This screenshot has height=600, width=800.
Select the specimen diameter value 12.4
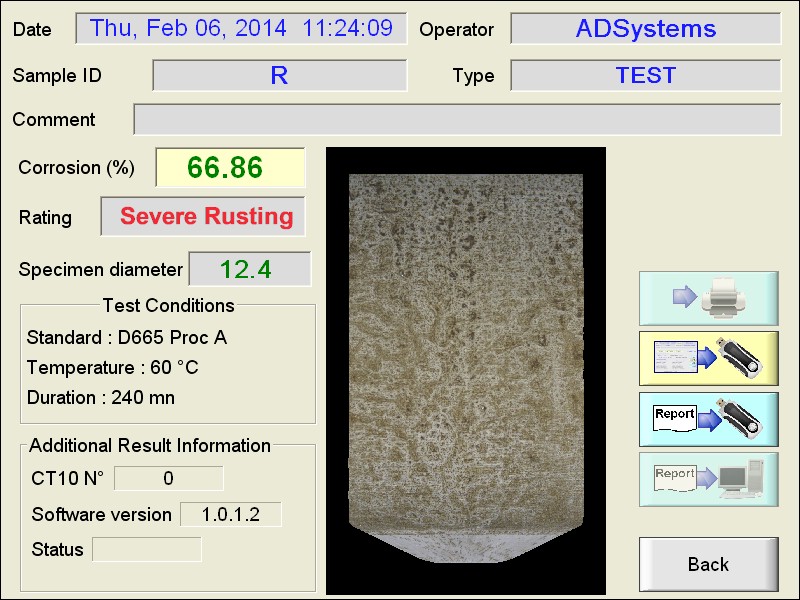pyautogui.click(x=249, y=269)
